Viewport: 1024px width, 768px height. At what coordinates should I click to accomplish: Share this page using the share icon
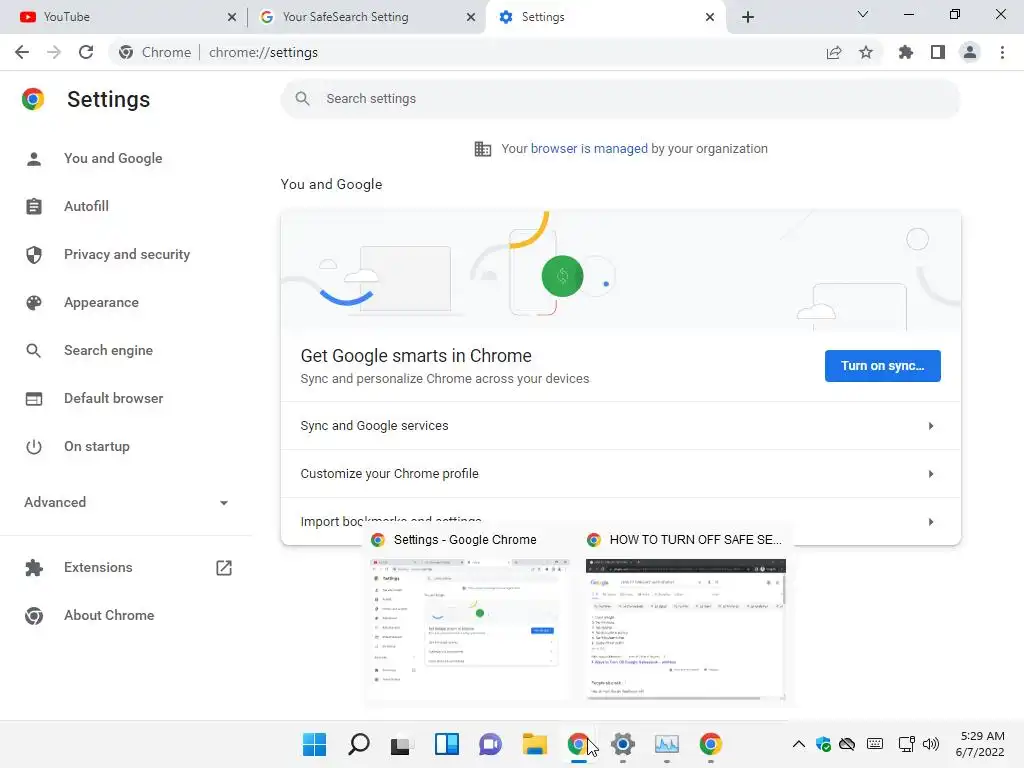tap(834, 52)
